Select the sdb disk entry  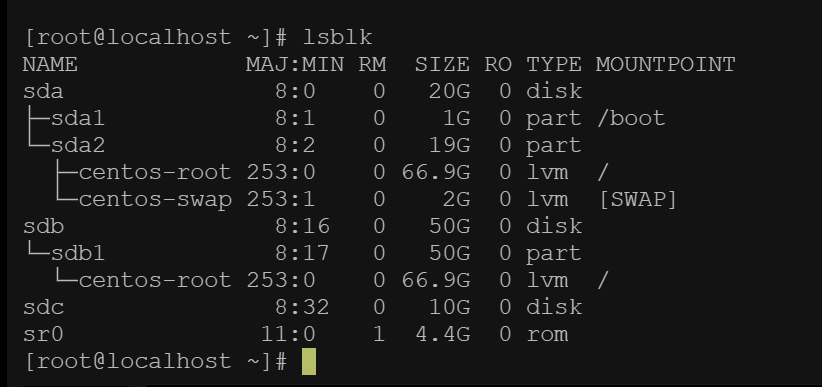[43, 227]
